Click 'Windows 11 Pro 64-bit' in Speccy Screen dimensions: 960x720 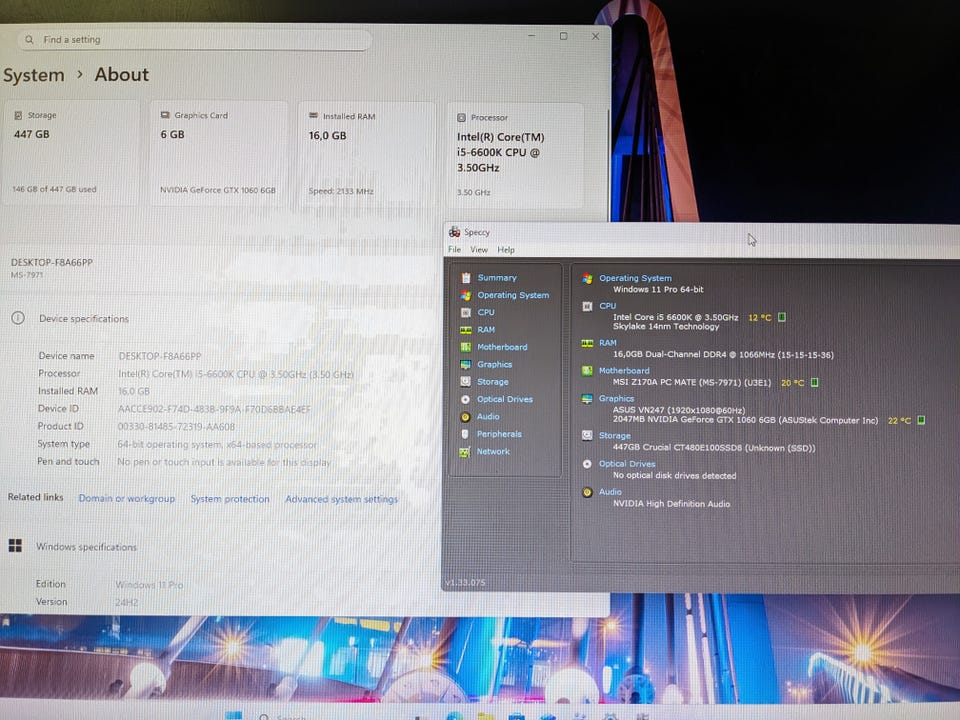658,289
